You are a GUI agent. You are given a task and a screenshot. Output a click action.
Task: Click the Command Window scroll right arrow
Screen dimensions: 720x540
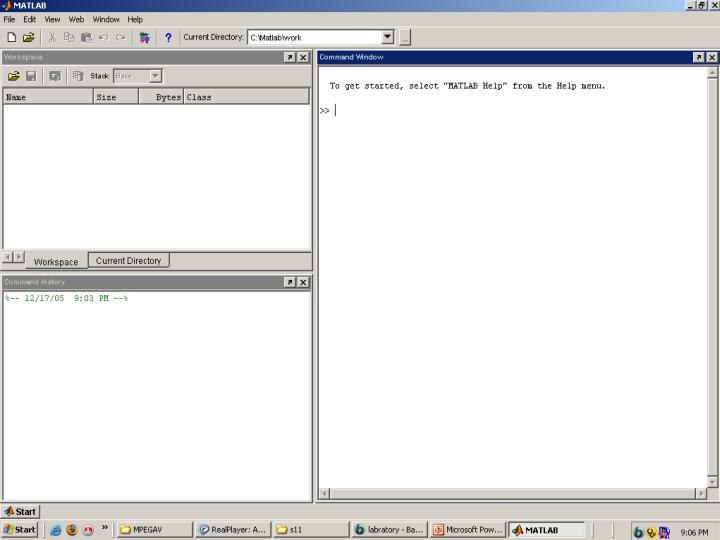point(701,493)
